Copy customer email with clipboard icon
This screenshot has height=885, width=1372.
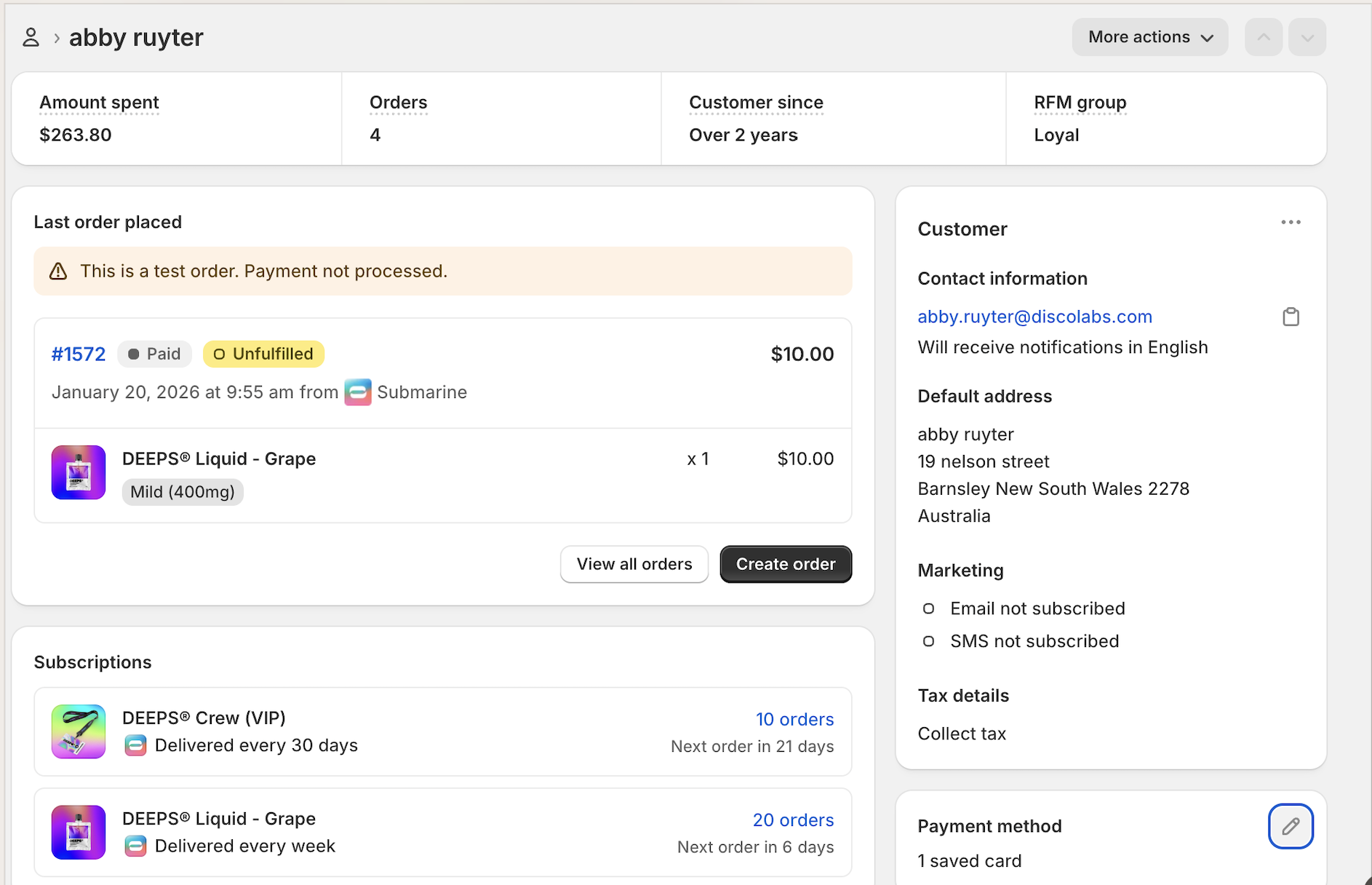(1291, 317)
